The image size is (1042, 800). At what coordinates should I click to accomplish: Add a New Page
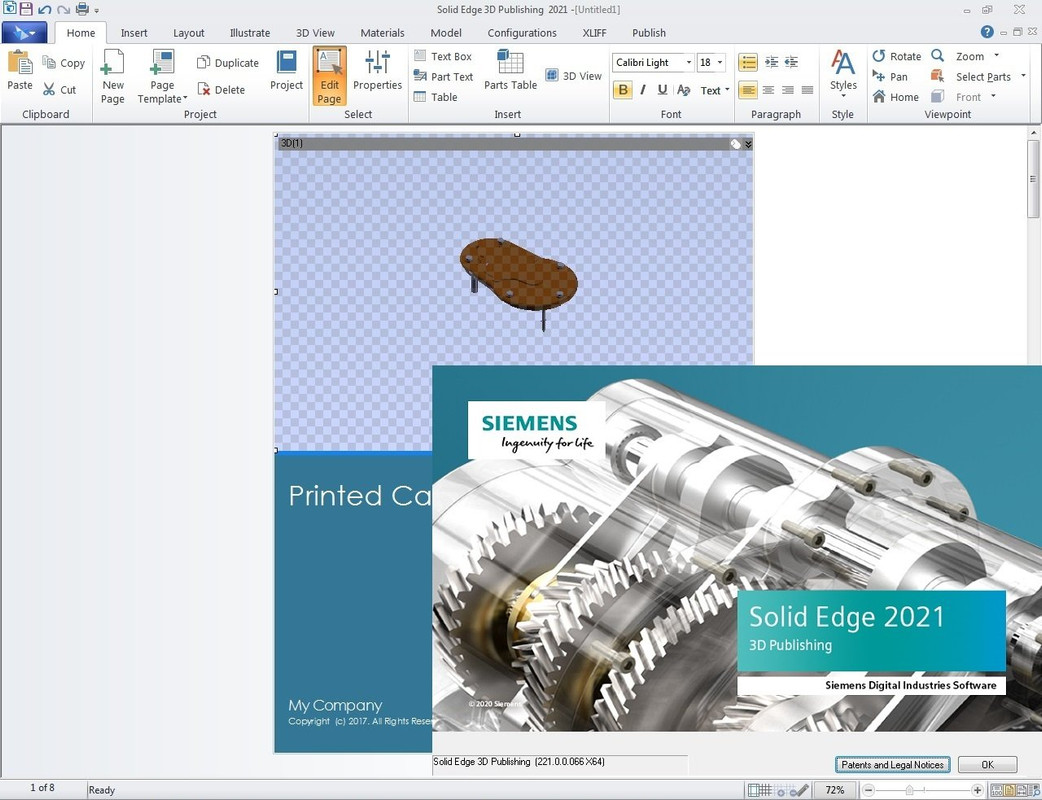[x=112, y=77]
